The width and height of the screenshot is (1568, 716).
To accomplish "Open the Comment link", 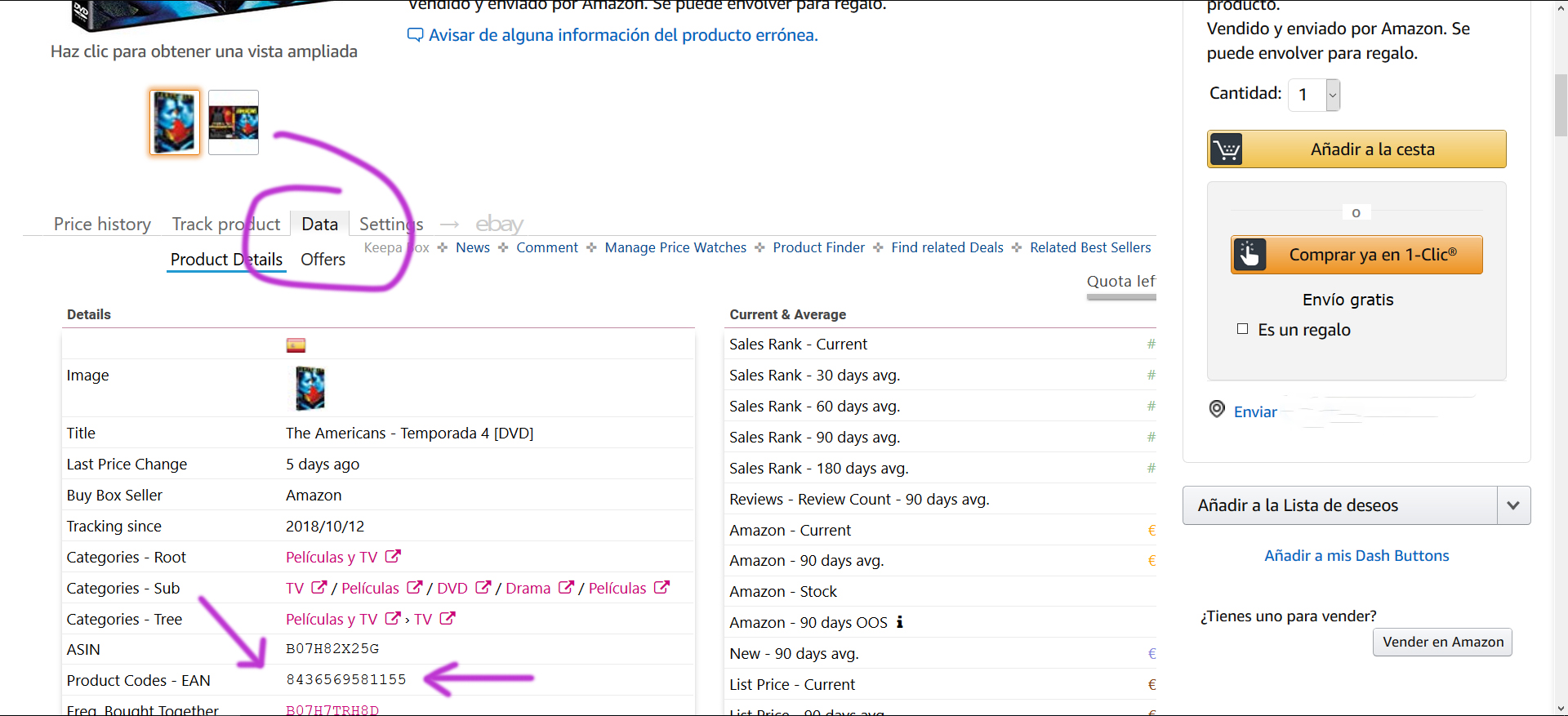I will tap(547, 247).
